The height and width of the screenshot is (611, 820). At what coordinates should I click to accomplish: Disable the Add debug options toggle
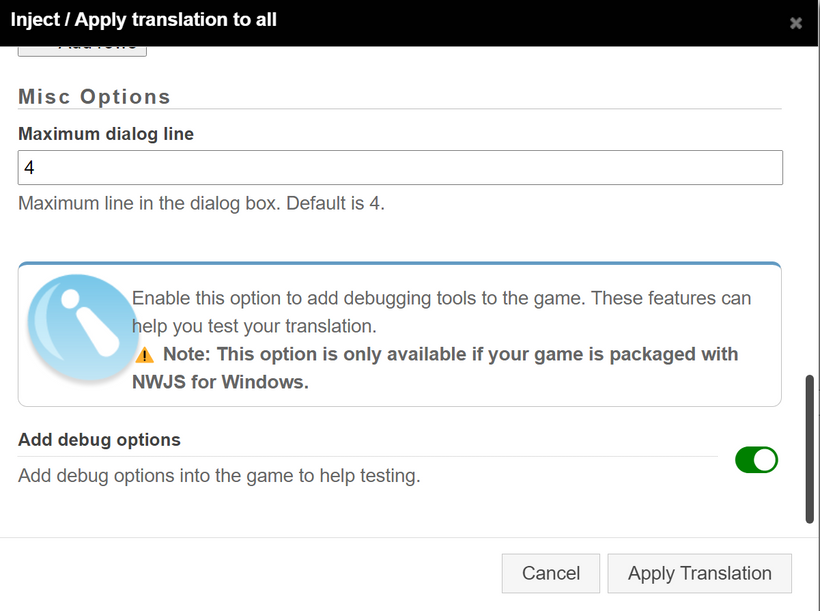756,460
